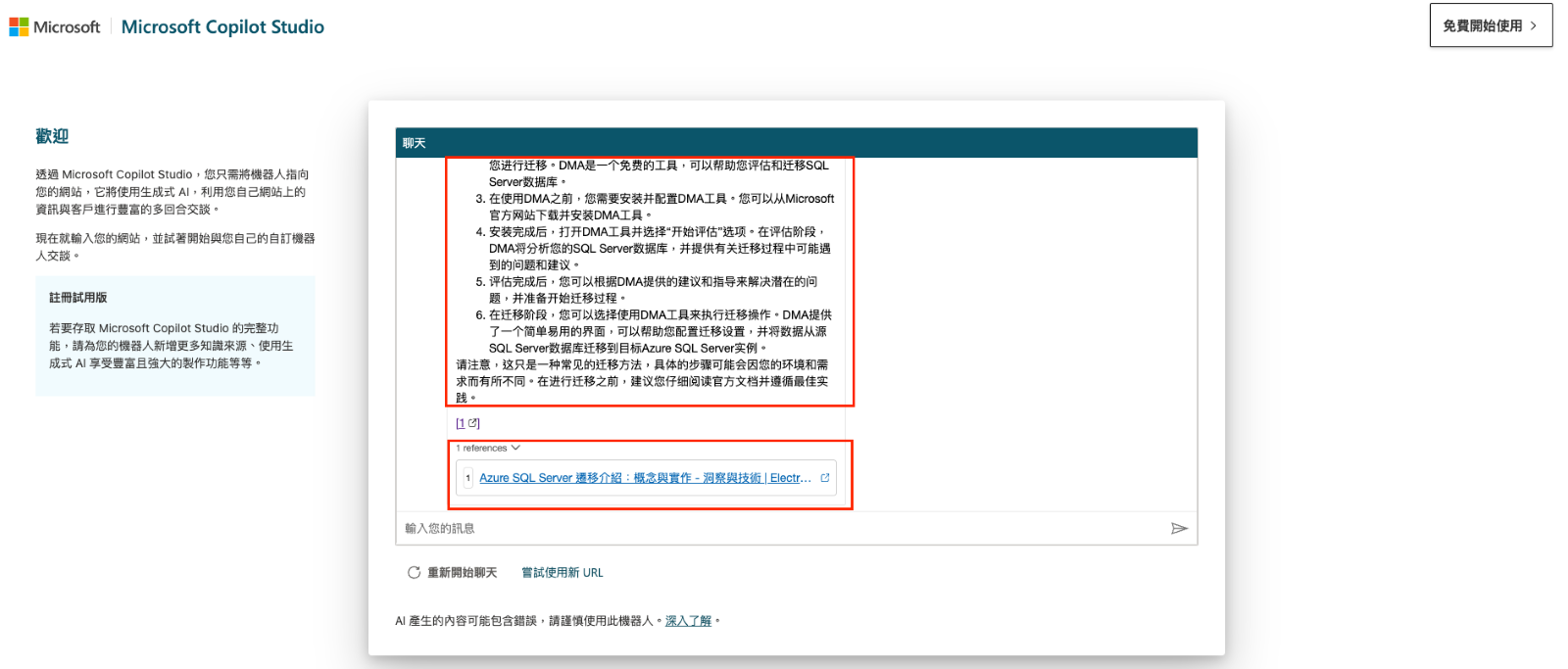Screen dimensions: 1568x669
Task: Click the send message arrow icon
Action: tap(1179, 529)
